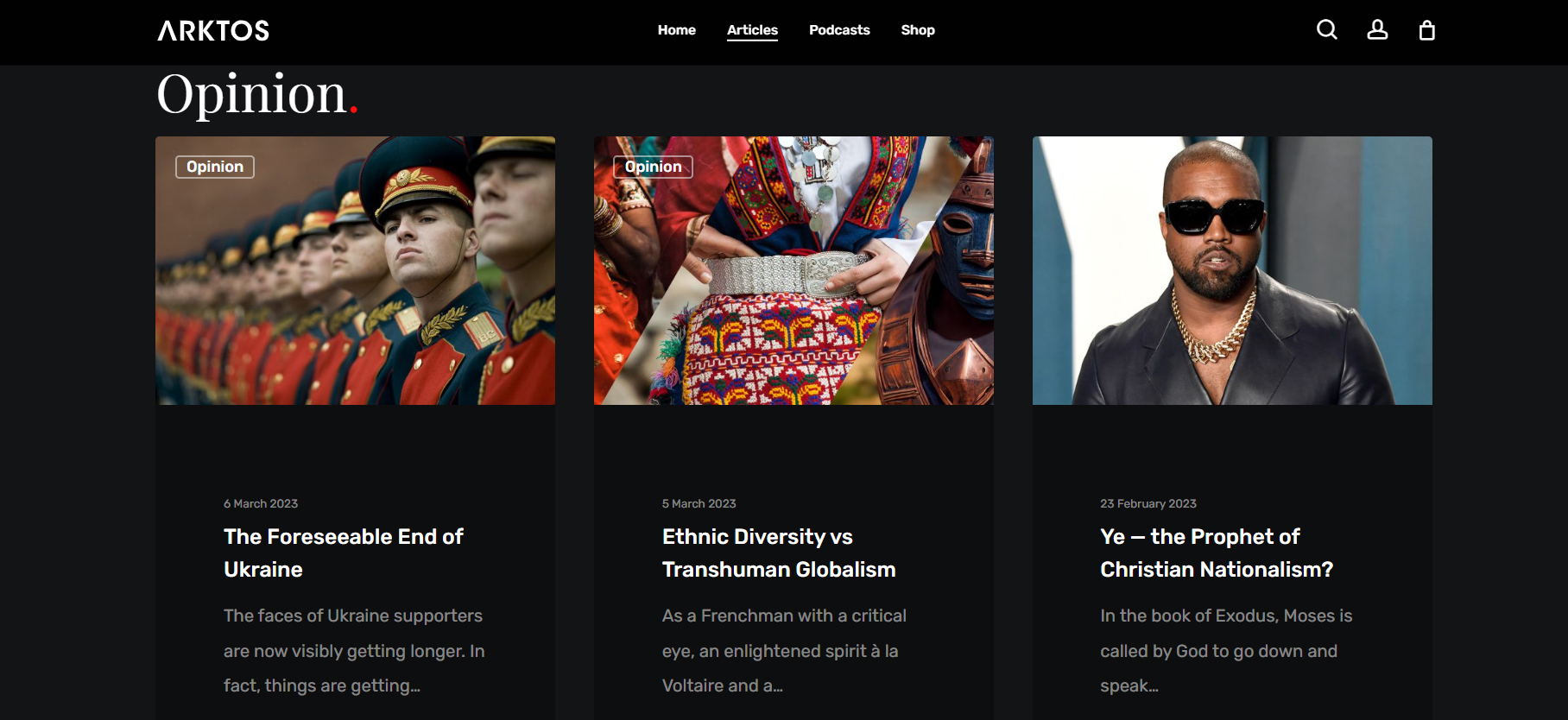
Task: Click excerpt 'The faces of Ukraine supporters'
Action: tap(354, 650)
